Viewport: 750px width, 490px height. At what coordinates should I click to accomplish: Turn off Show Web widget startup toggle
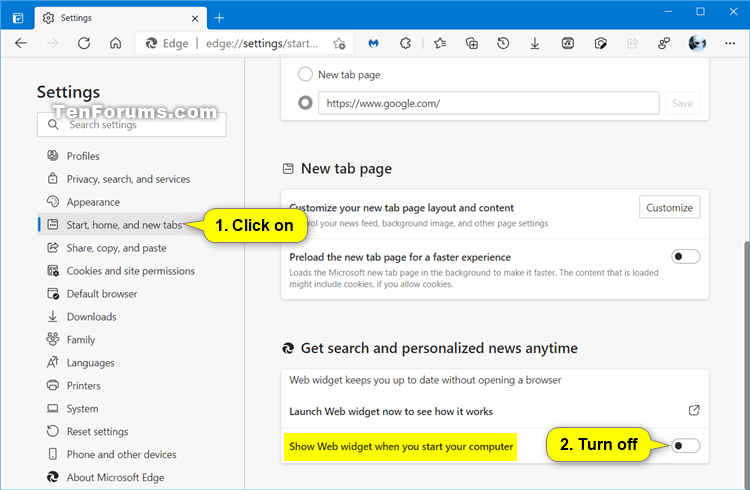[x=685, y=445]
